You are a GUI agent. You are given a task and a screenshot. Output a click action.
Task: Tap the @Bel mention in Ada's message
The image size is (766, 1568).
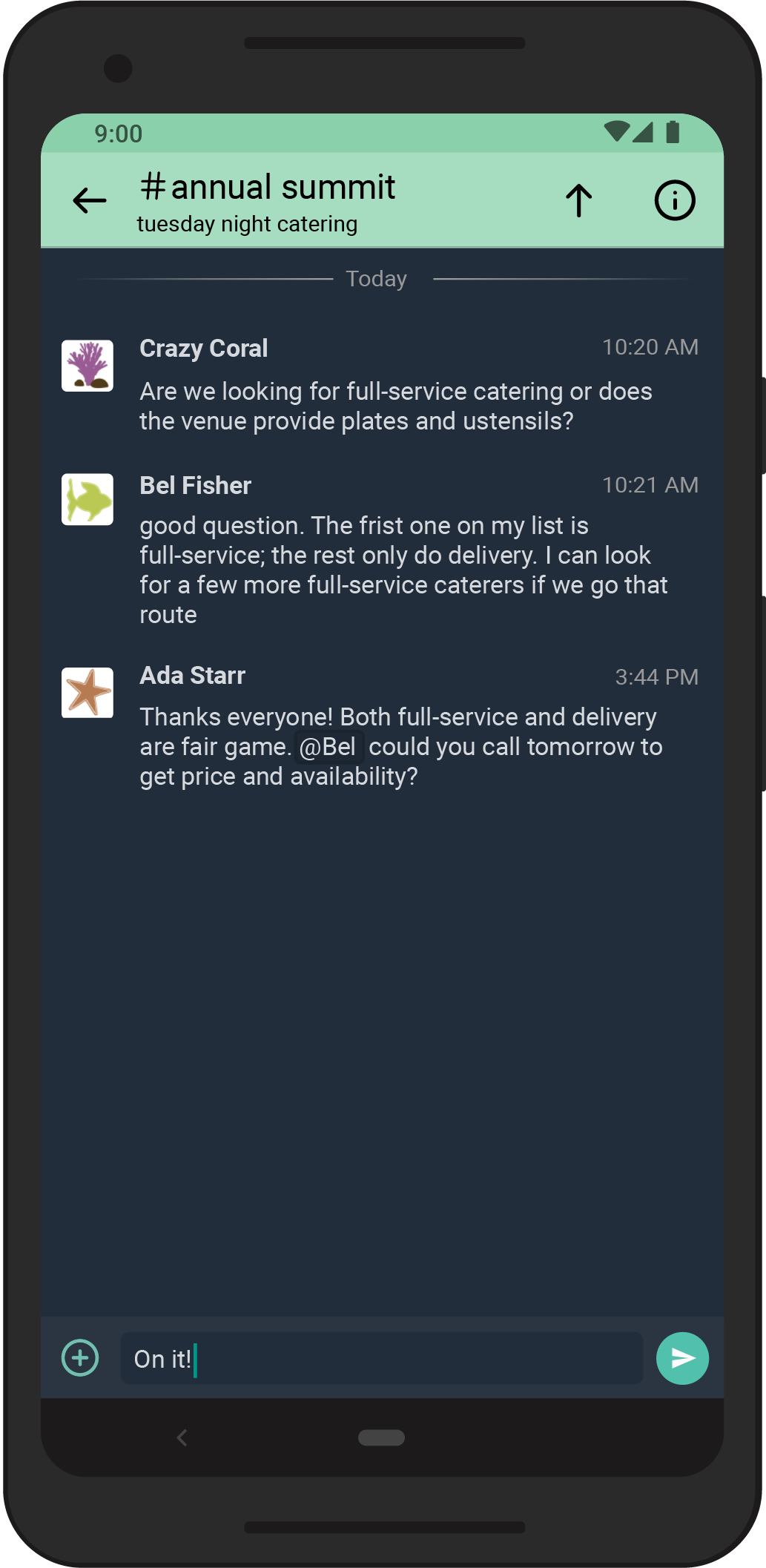pos(328,747)
